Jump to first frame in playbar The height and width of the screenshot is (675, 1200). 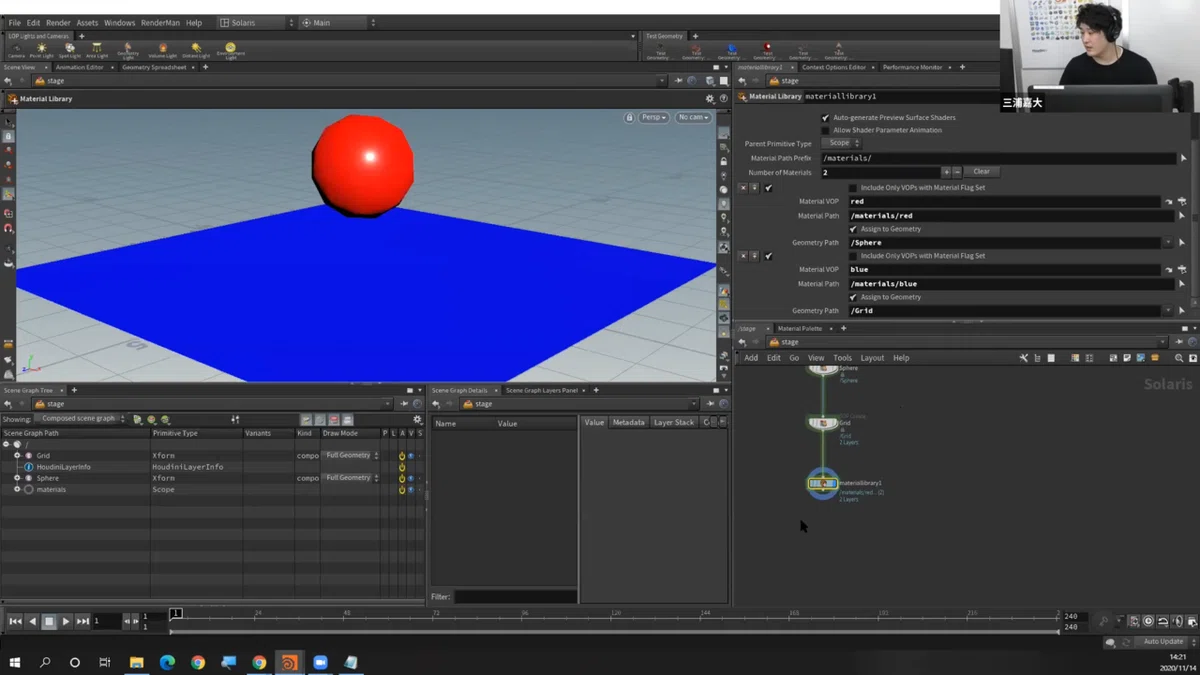tap(15, 621)
